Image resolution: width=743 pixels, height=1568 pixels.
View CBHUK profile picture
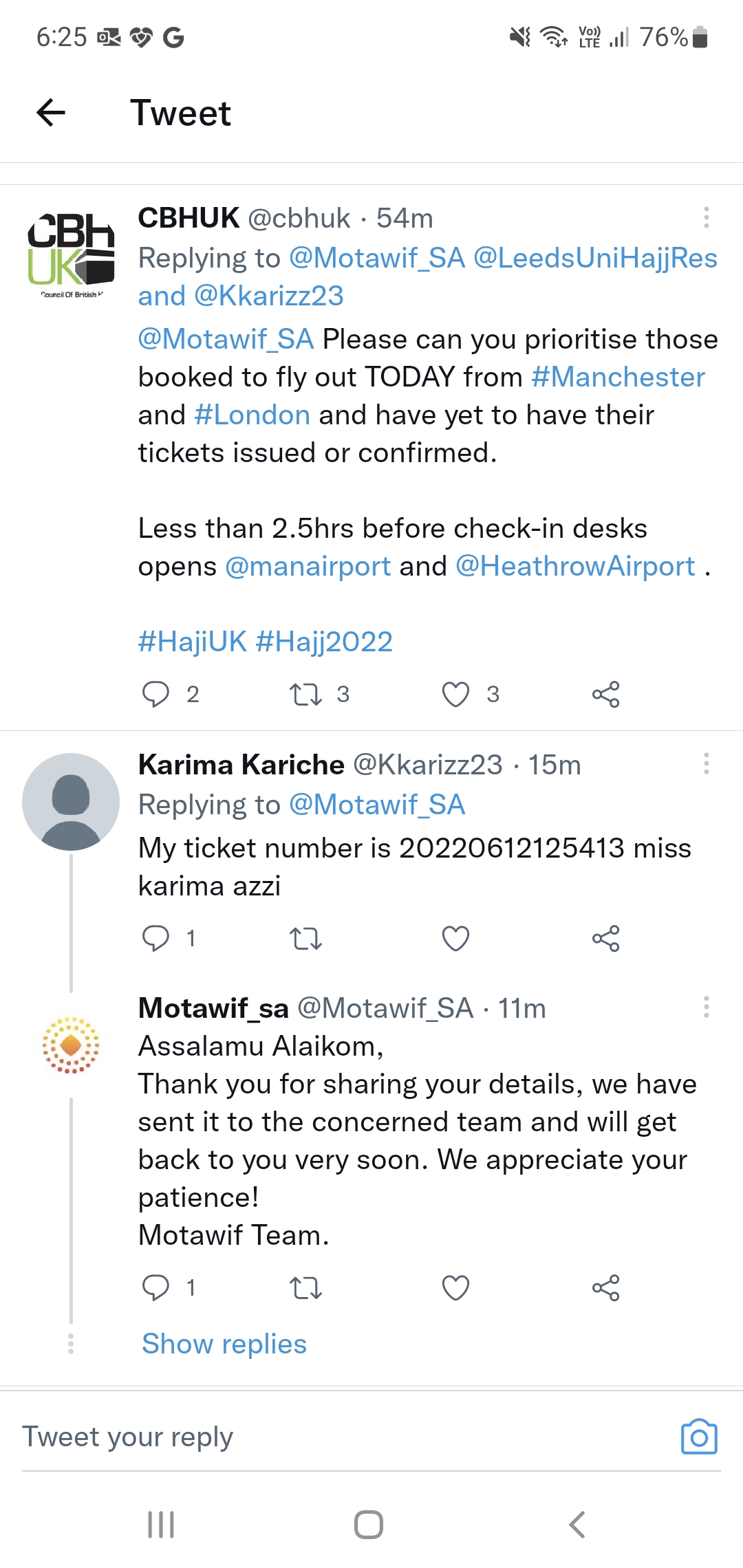point(71,252)
